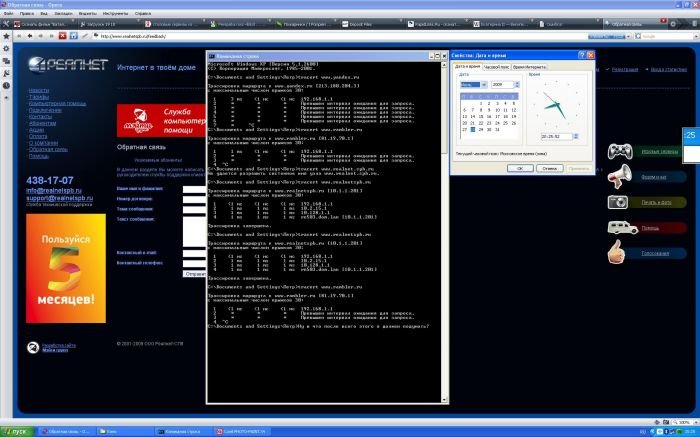The image size is (700, 437).
Task: Click the camera icon for photo printing
Action: (x=619, y=202)
